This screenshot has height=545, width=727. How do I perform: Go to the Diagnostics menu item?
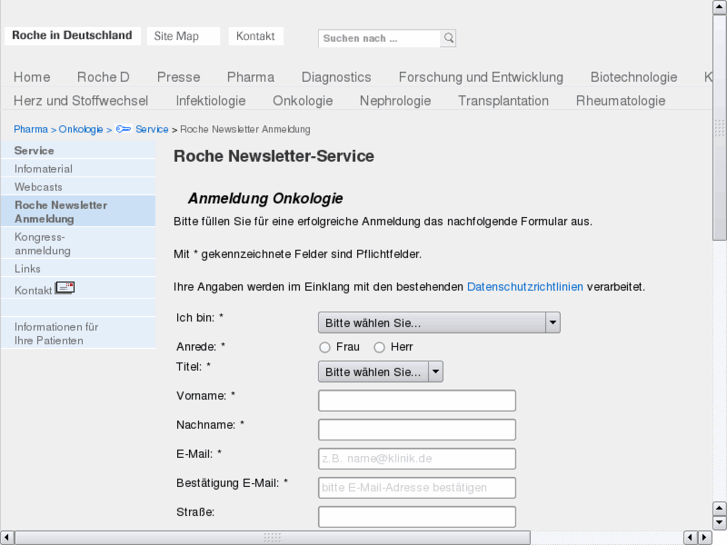coord(336,77)
